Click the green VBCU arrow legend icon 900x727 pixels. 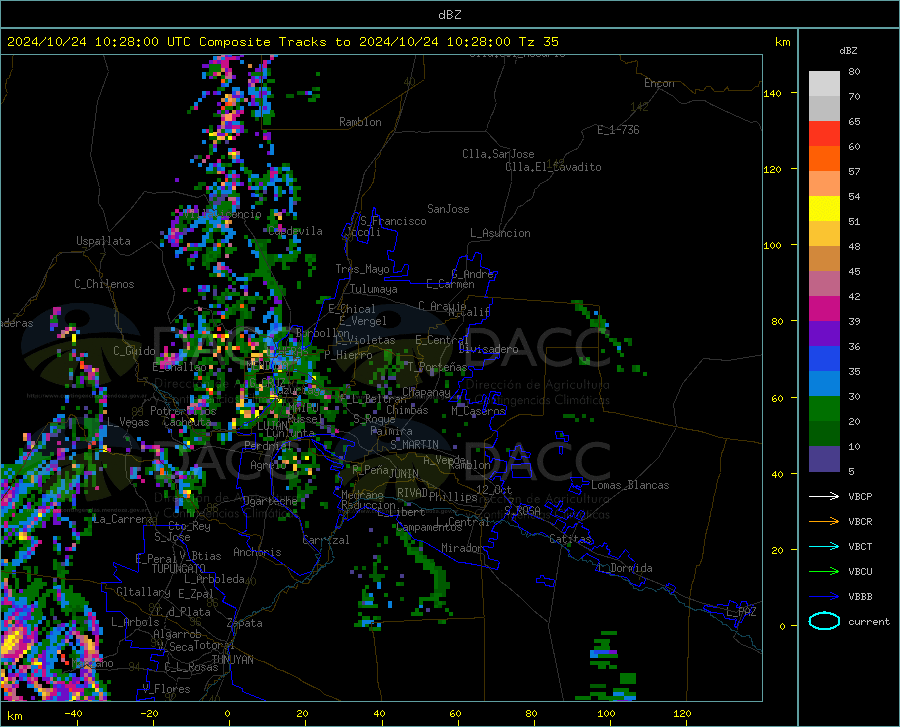click(824, 572)
